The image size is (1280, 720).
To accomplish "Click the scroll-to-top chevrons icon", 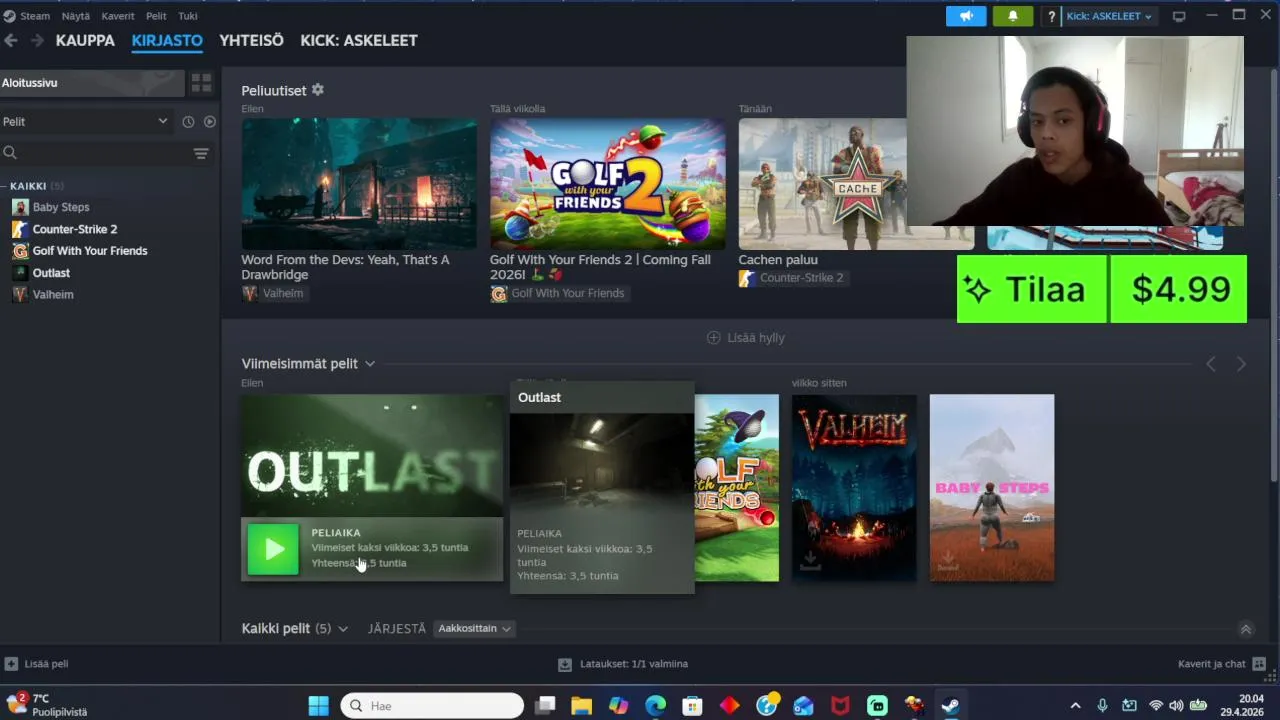I will (x=1246, y=629).
